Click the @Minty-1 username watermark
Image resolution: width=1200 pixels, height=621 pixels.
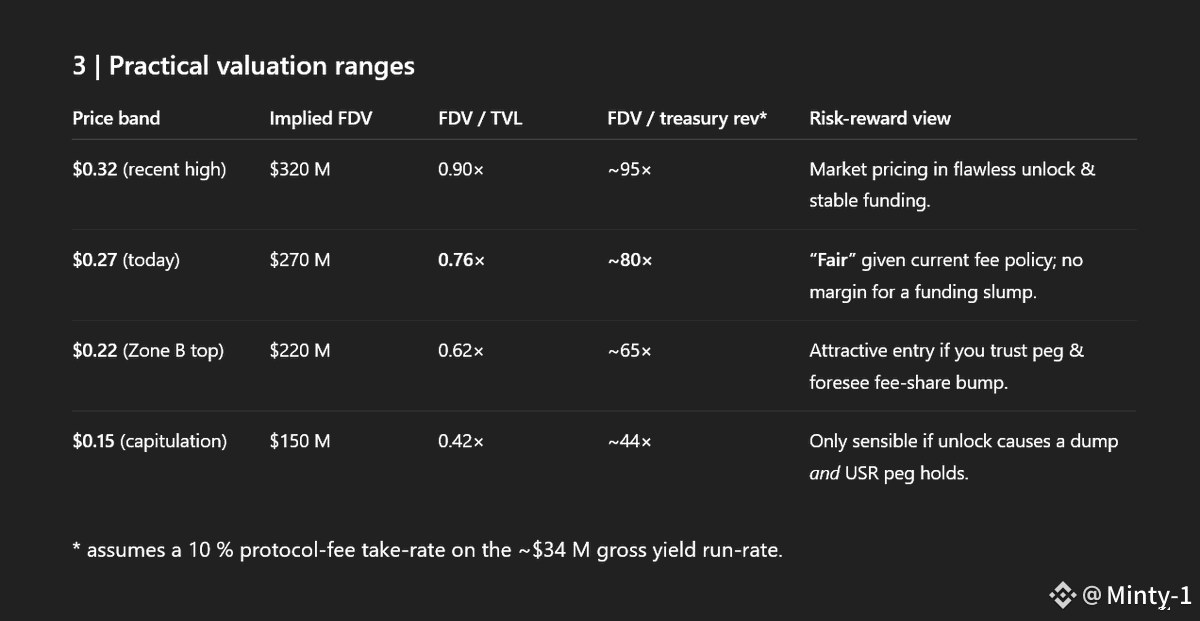(1137, 596)
